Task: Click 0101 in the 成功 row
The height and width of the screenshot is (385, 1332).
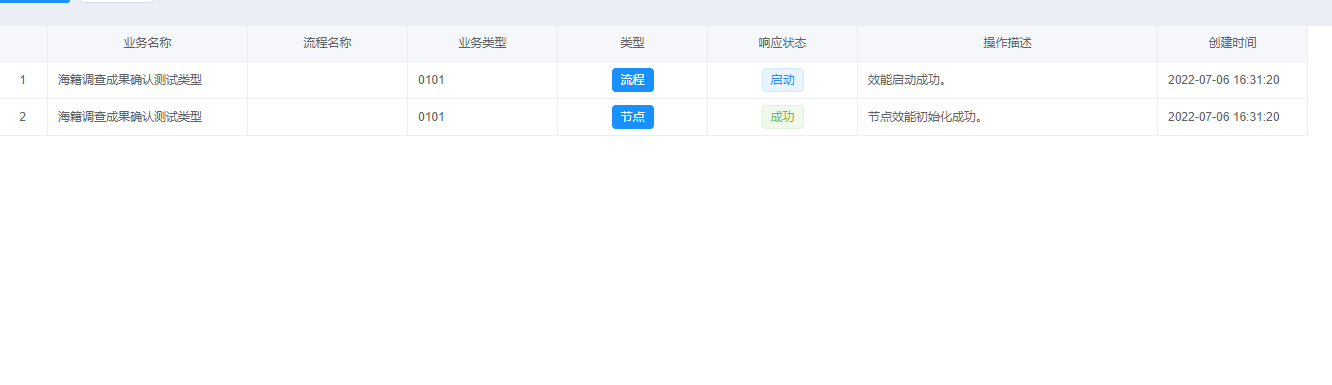Action: pos(431,117)
